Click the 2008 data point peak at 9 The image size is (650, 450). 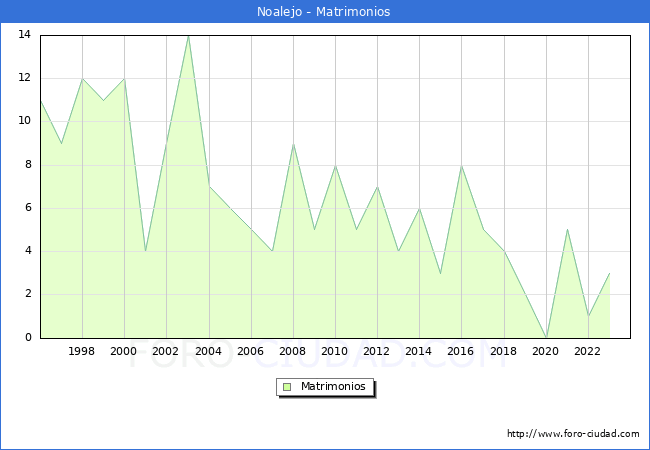tap(293, 144)
